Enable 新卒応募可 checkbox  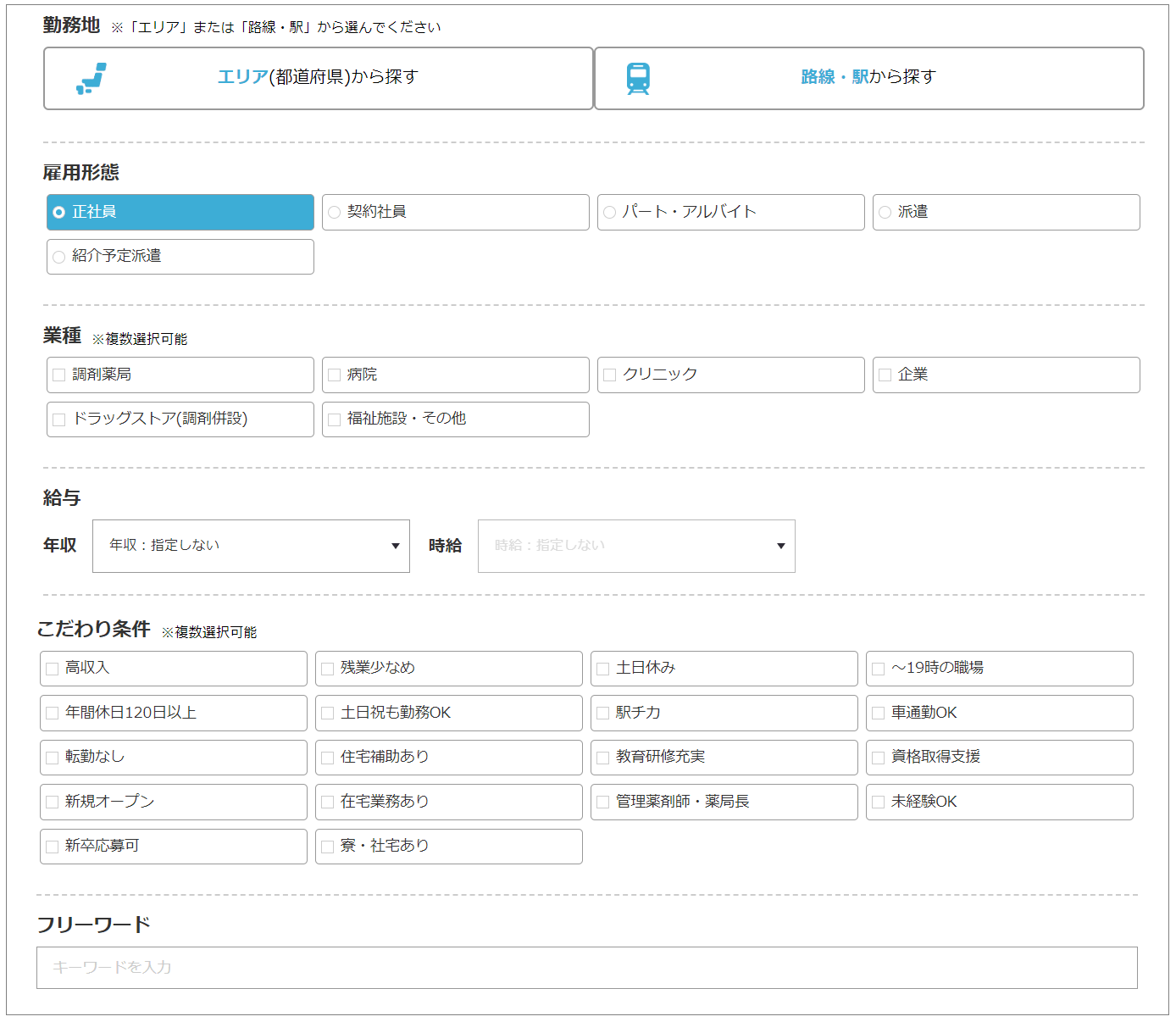174,846
